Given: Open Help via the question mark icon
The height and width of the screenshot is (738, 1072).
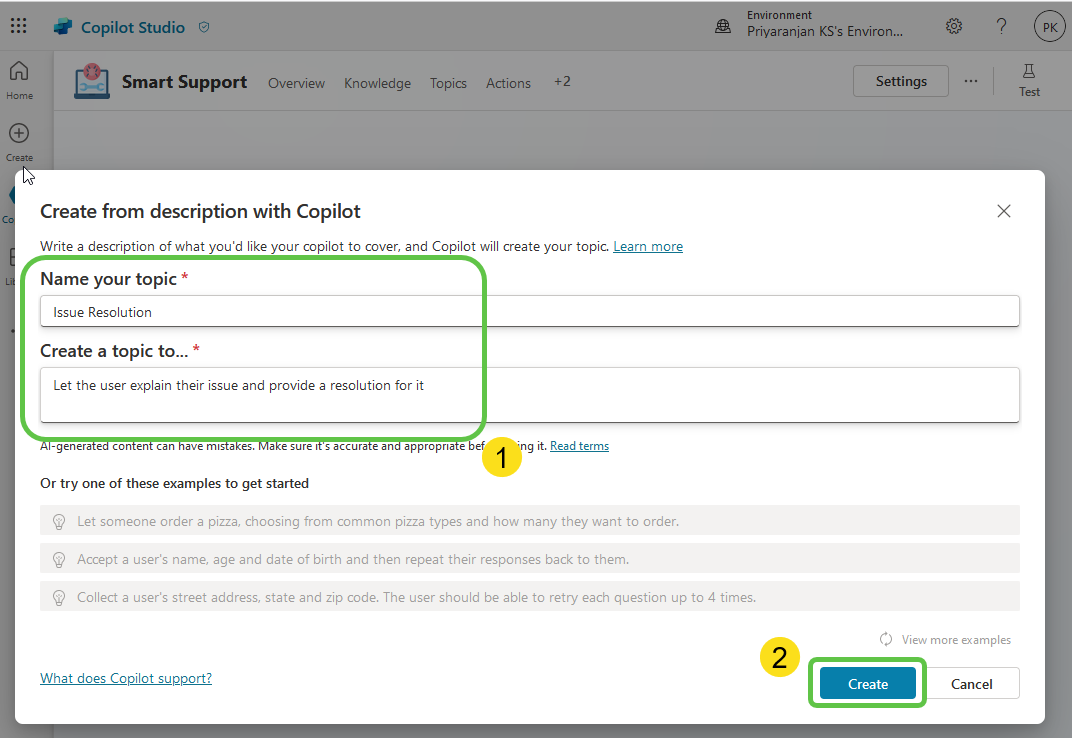Looking at the screenshot, I should click(1002, 26).
